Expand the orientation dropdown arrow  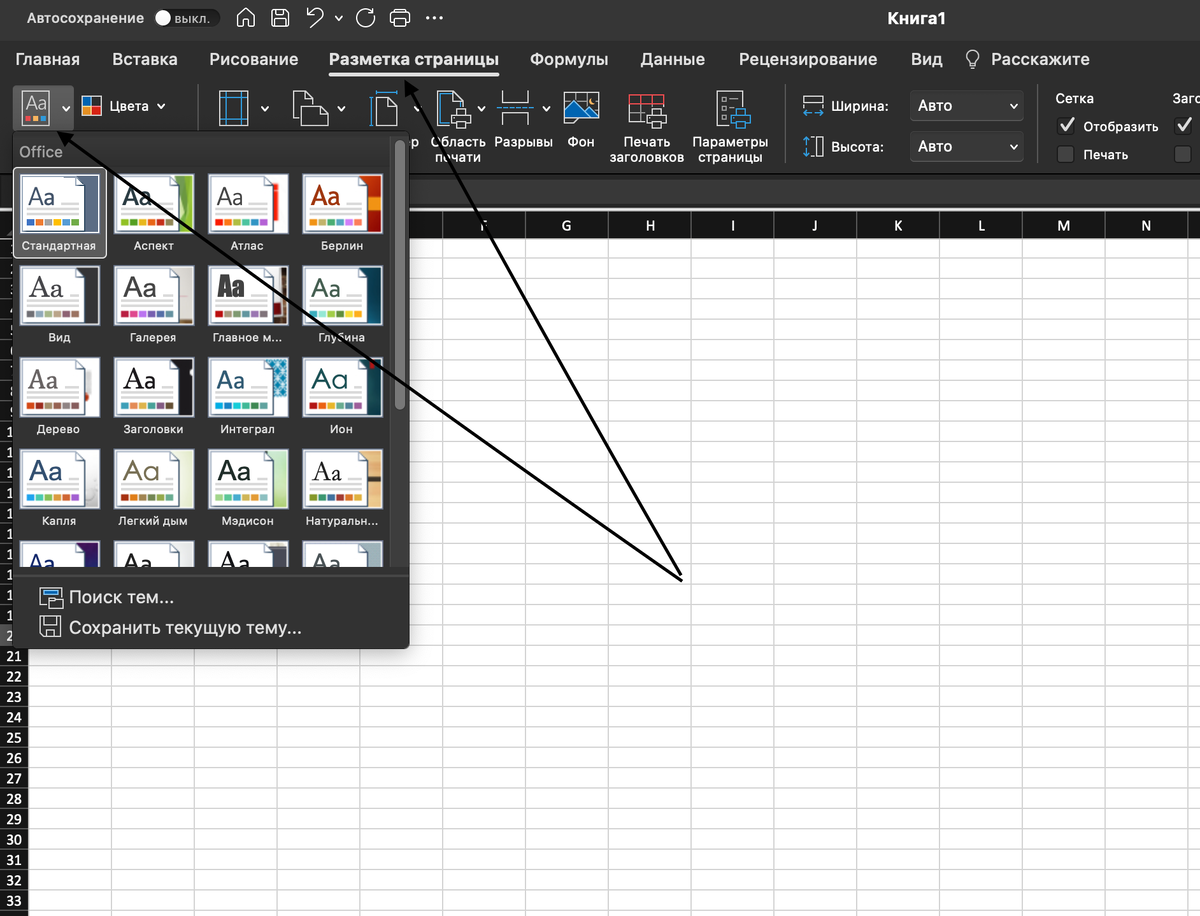tap(342, 108)
